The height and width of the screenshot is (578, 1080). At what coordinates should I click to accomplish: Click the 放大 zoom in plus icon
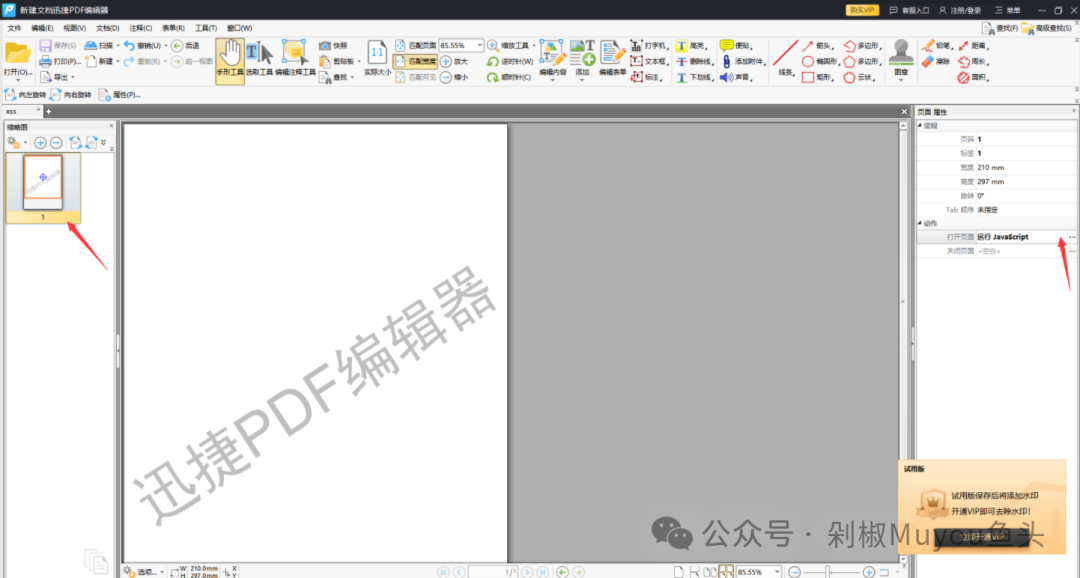click(446, 61)
